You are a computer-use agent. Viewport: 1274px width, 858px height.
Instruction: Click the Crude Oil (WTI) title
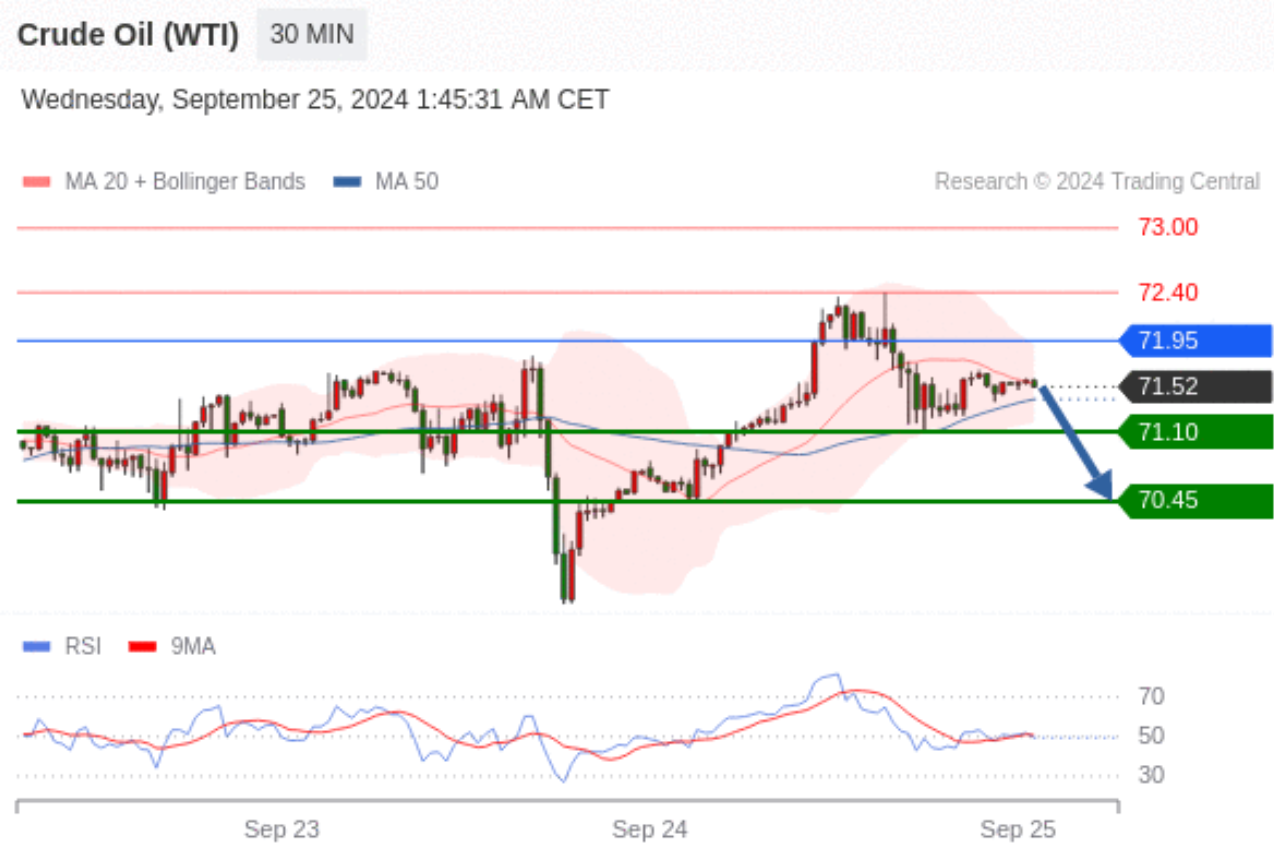(x=129, y=35)
